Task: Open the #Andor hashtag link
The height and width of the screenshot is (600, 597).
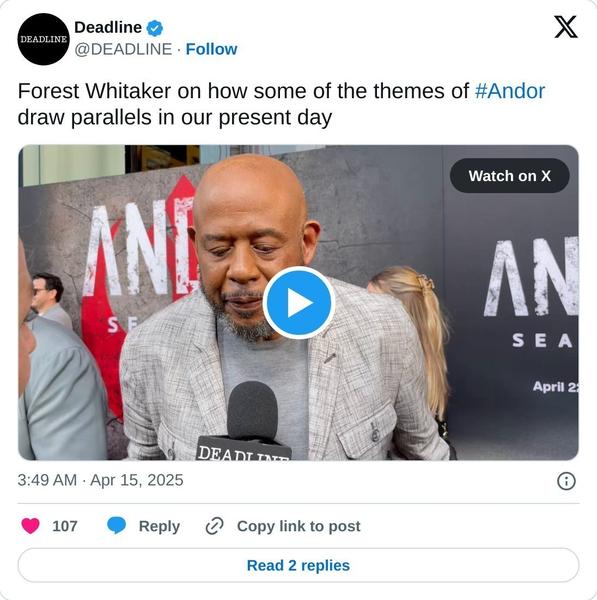Action: click(x=510, y=91)
